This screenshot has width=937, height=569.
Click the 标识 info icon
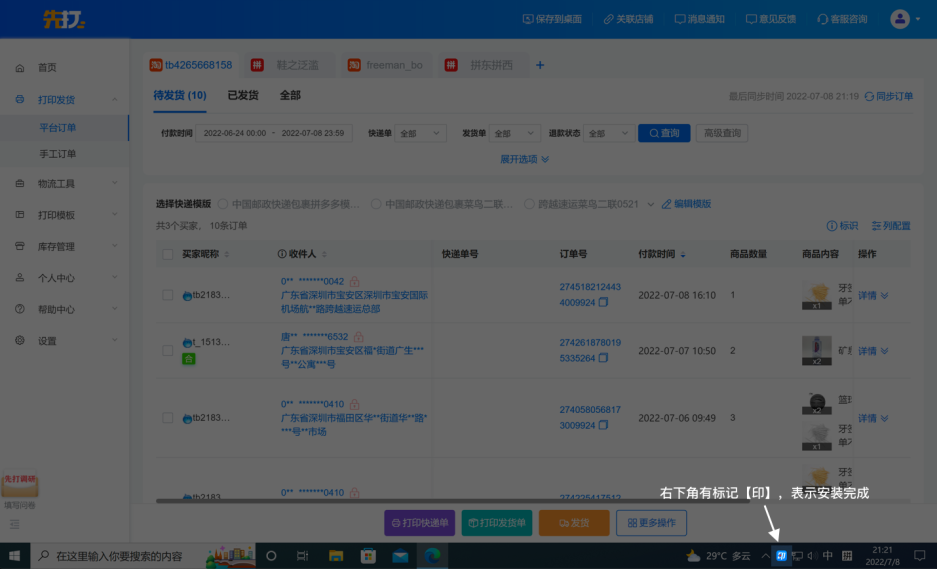coord(832,226)
